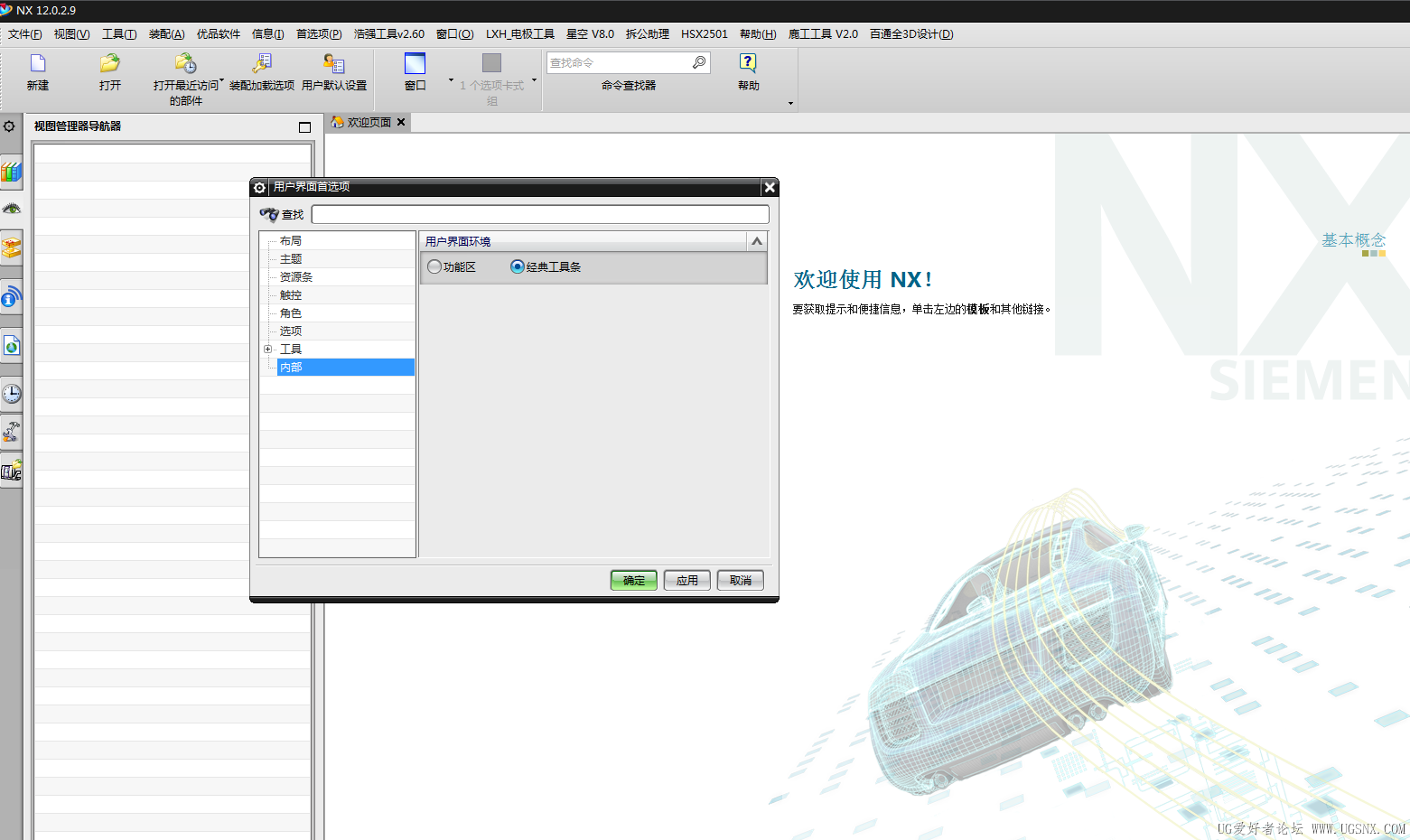Open the robot roles resource tab

[11, 432]
